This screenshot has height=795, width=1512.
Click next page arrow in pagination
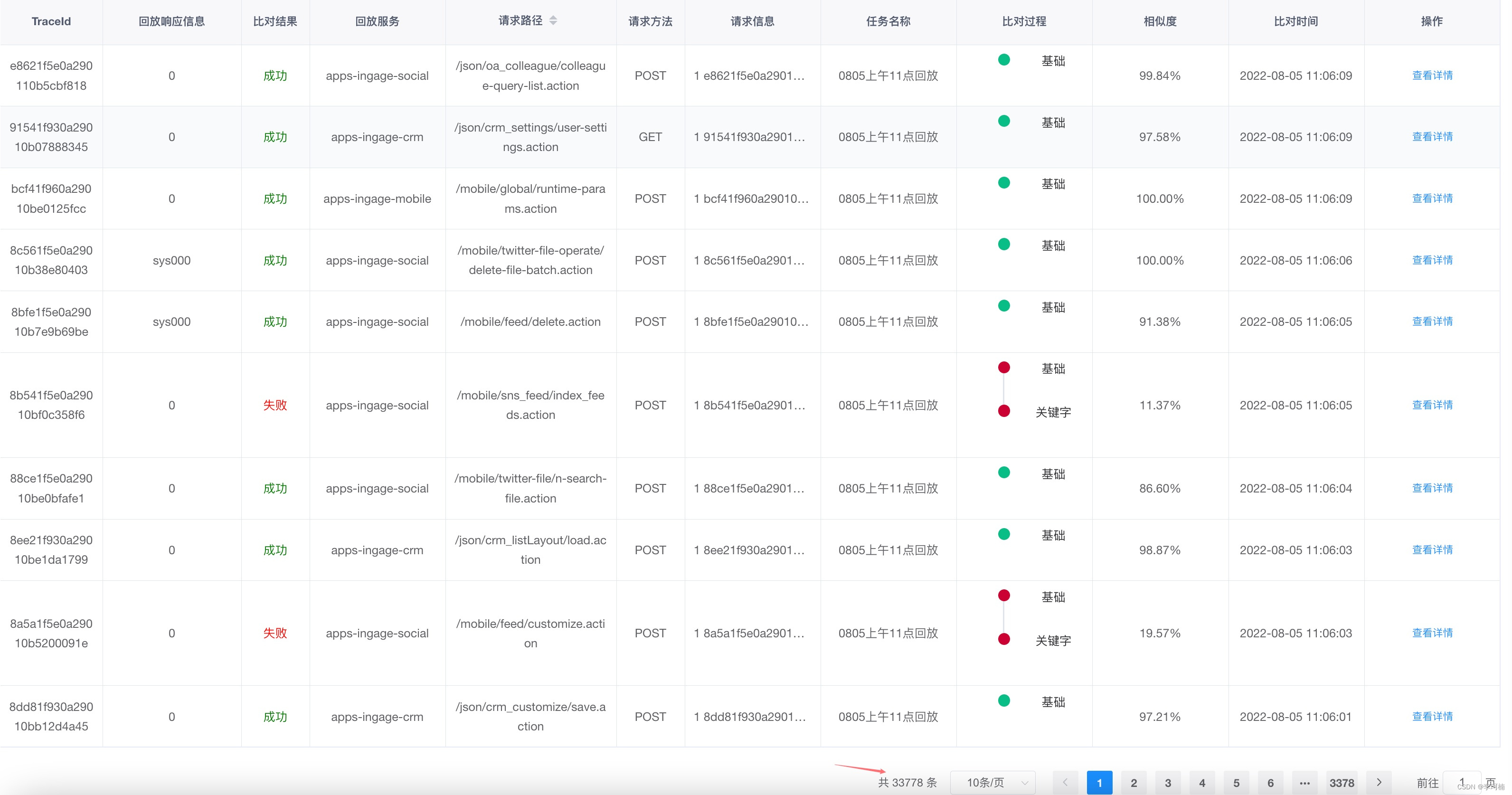pos(1379,782)
